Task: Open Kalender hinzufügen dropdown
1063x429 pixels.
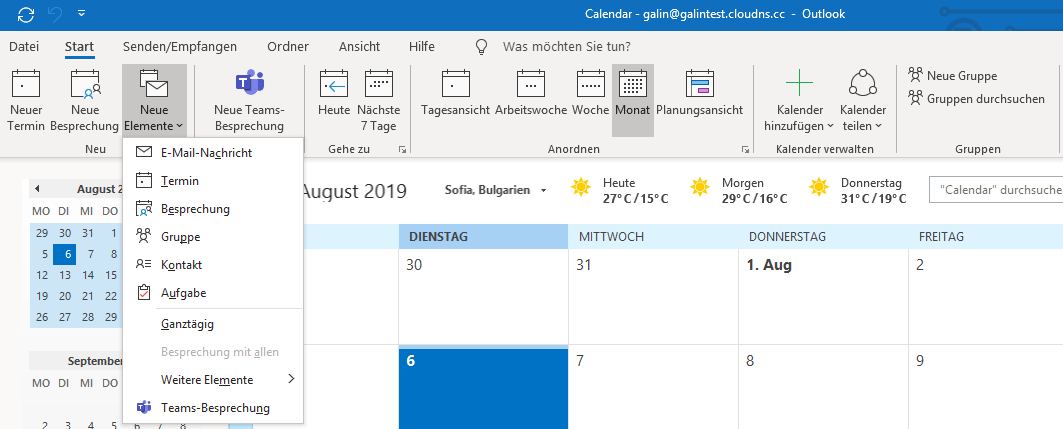Action: pos(799,101)
